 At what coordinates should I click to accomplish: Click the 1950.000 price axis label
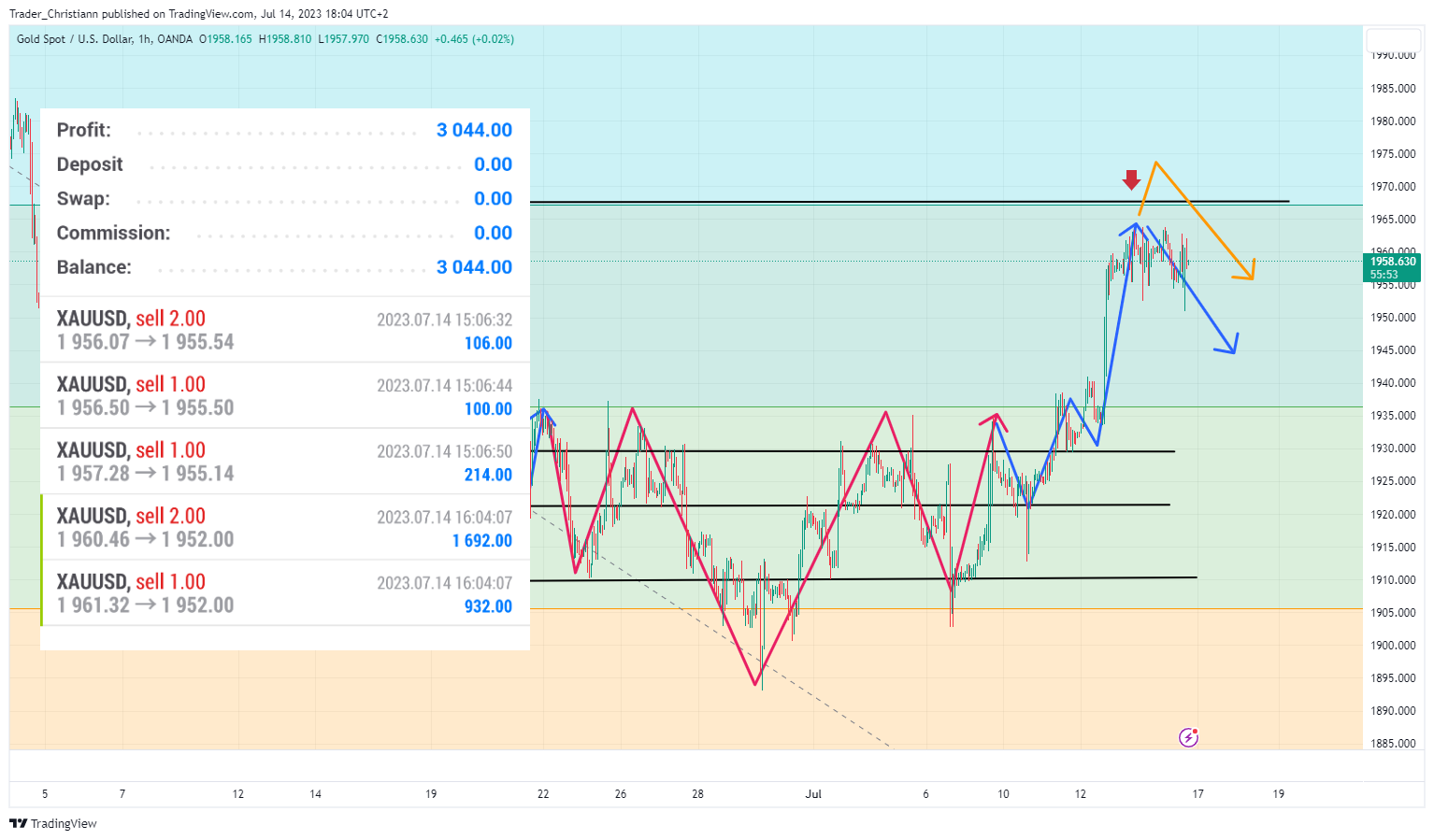tap(1393, 318)
